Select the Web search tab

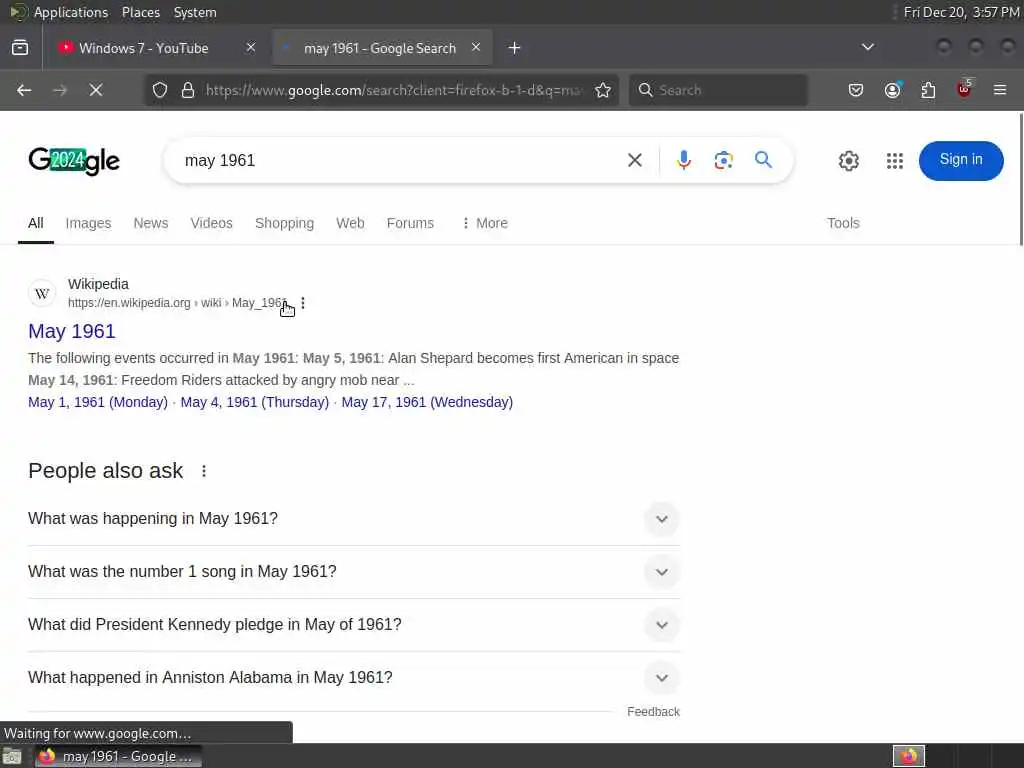point(350,223)
